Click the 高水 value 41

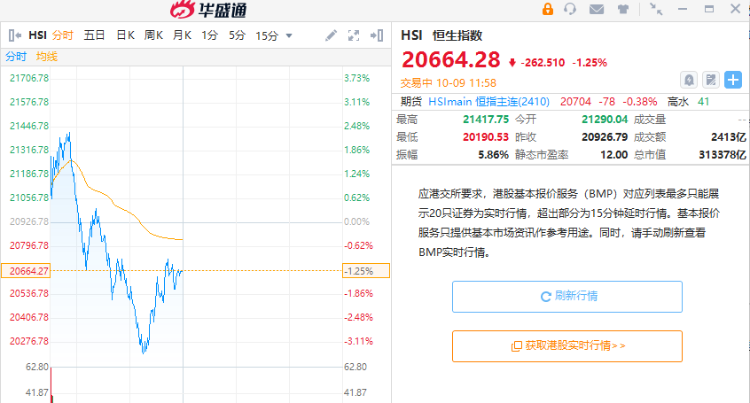click(x=703, y=101)
